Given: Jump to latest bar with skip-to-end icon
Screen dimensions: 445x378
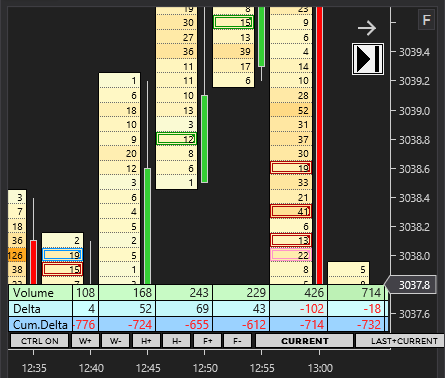Looking at the screenshot, I should 368,59.
